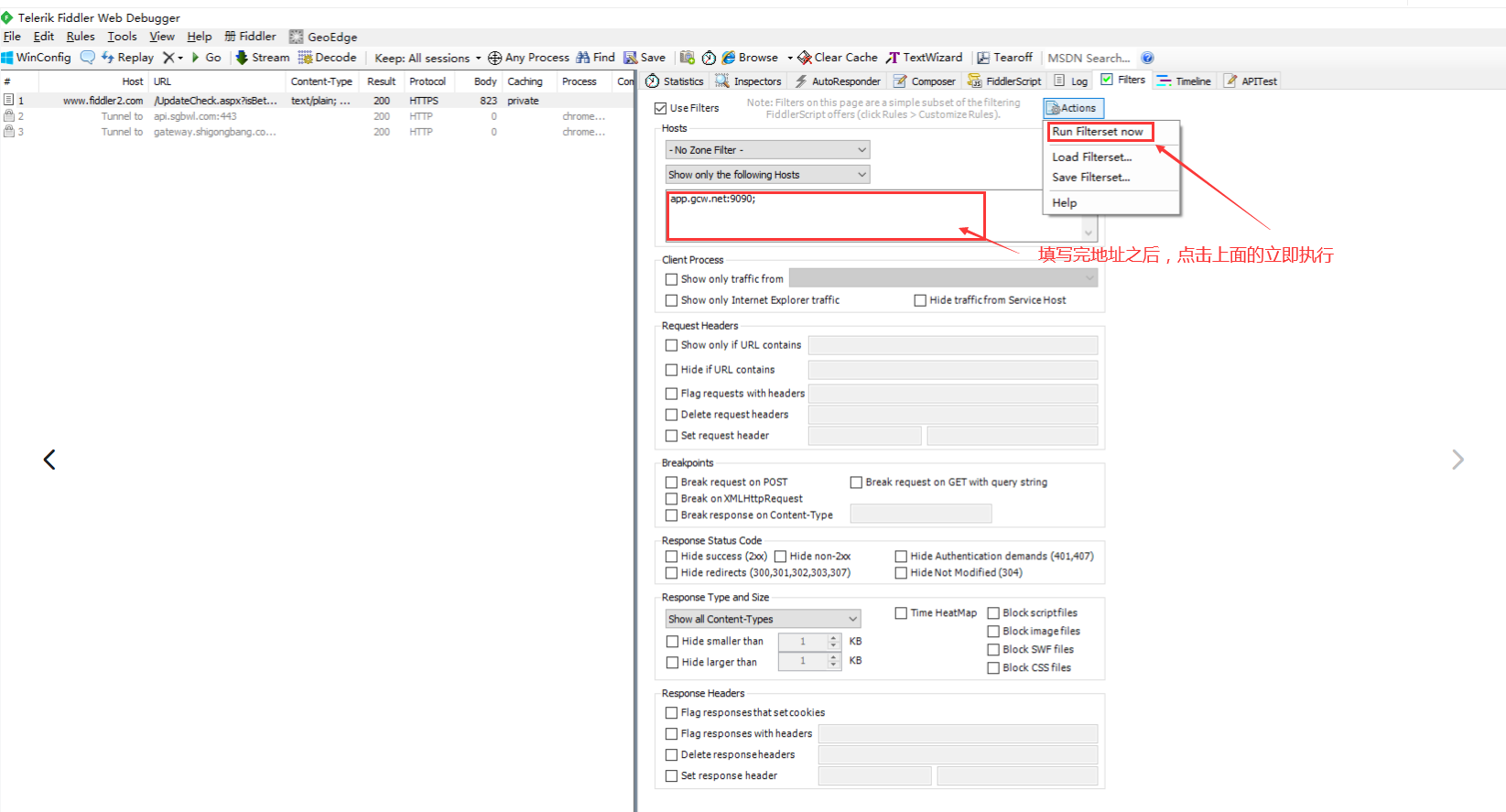Choose Save Filterset... menu entry
The height and width of the screenshot is (812, 1506).
click(1091, 178)
